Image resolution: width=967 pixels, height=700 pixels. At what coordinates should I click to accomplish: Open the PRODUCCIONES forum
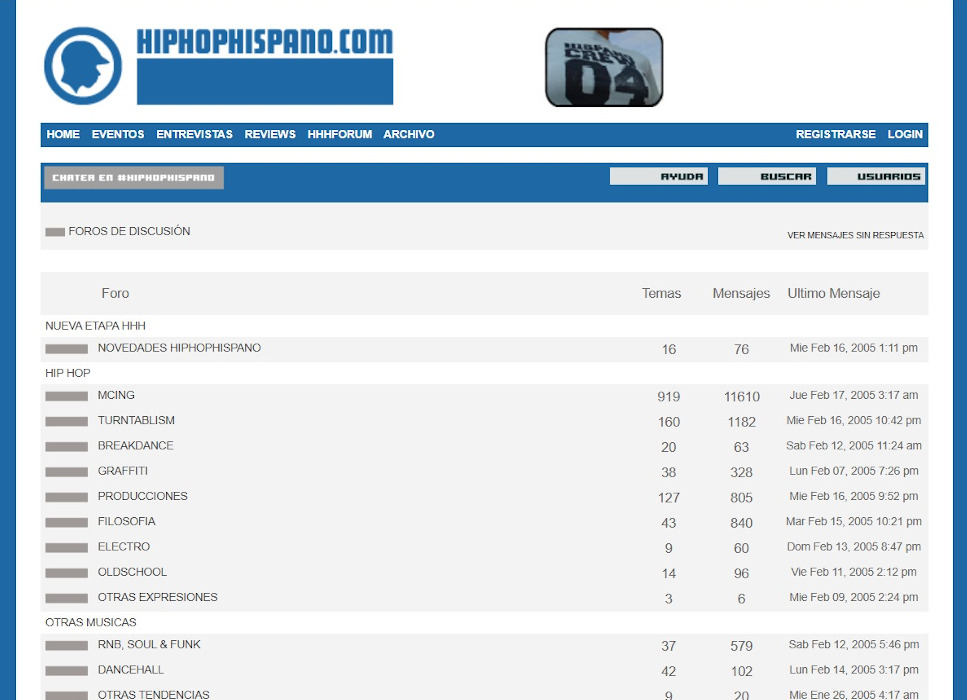pos(142,496)
